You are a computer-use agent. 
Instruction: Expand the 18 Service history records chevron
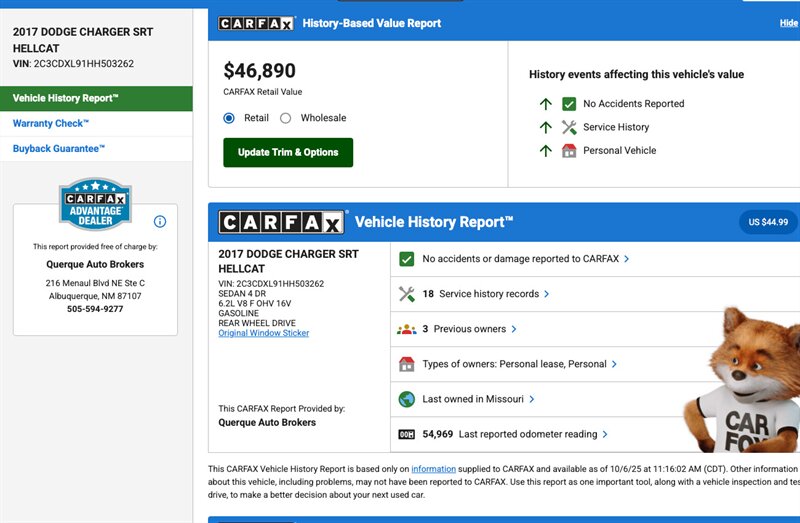click(547, 294)
